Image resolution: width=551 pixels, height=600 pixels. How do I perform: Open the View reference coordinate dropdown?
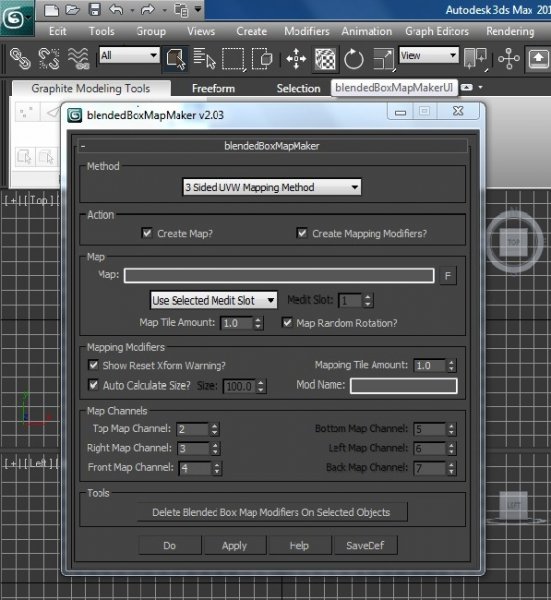[x=429, y=55]
